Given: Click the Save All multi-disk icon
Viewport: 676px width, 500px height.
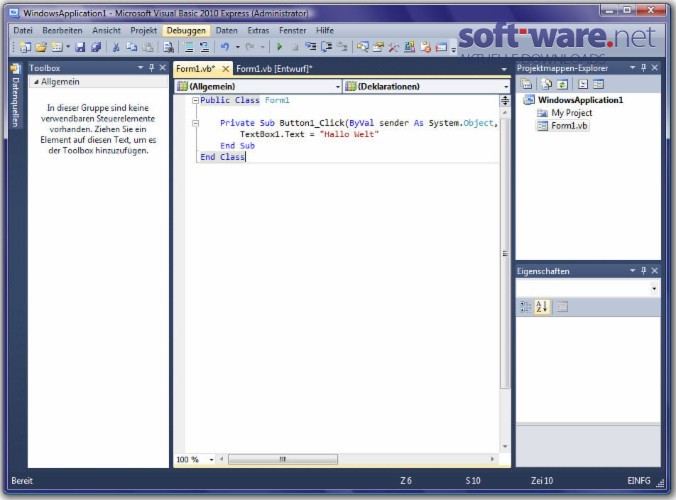Looking at the screenshot, I should pyautogui.click(x=96, y=47).
